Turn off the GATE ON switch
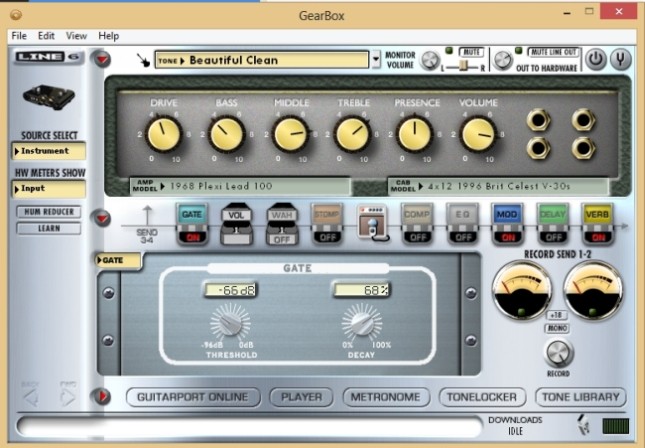The width and height of the screenshot is (645, 448). (x=192, y=237)
